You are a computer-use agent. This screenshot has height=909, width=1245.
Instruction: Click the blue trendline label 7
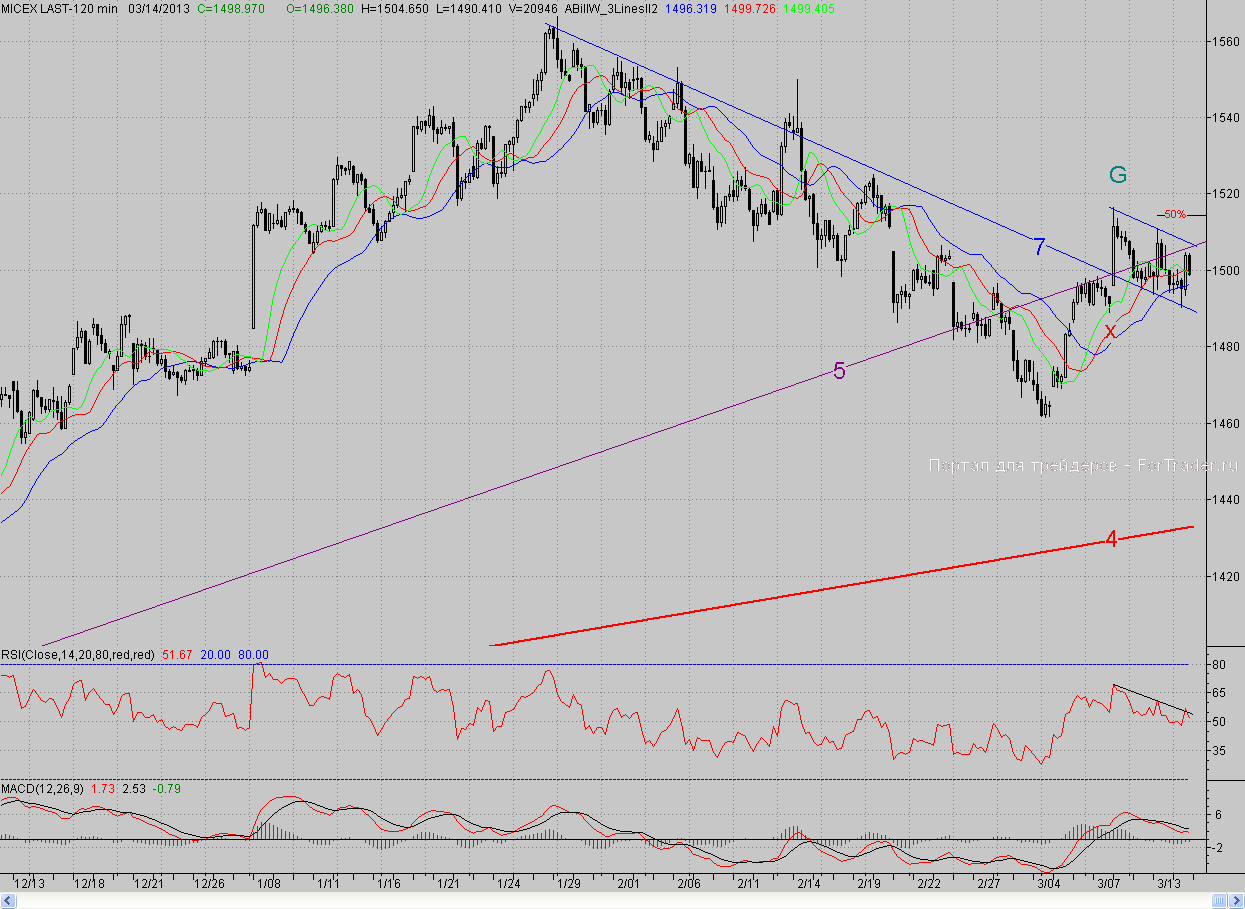pyautogui.click(x=1039, y=246)
